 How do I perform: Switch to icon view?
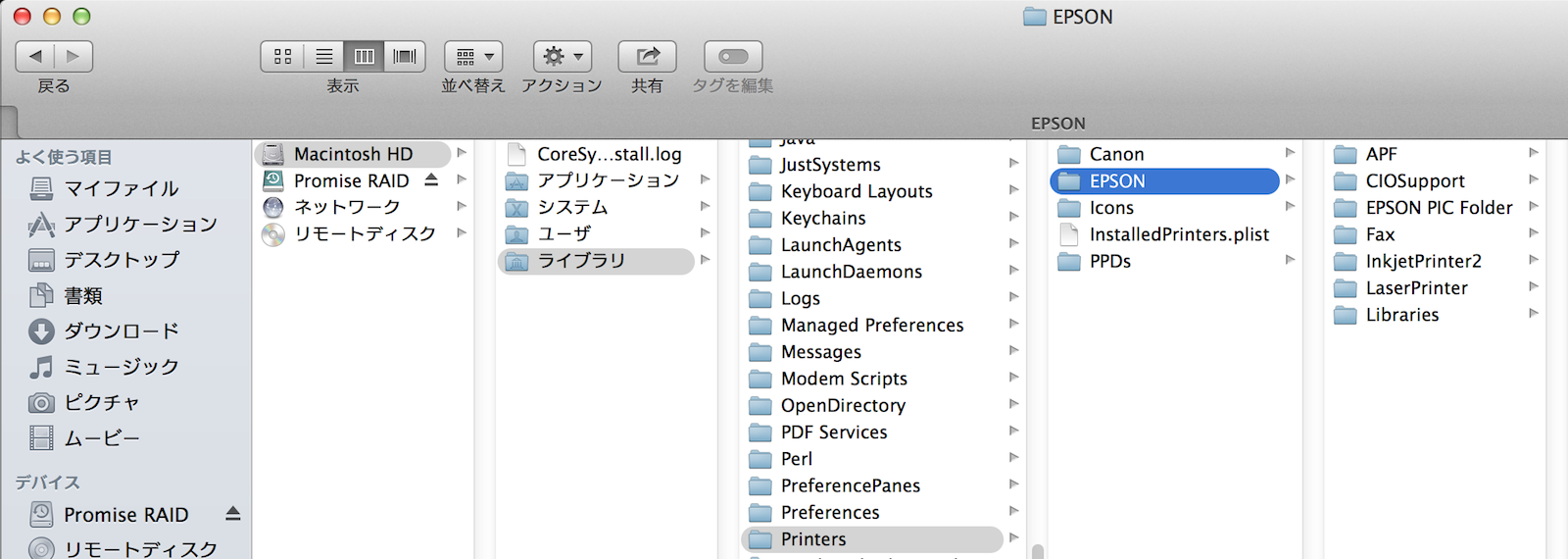click(x=282, y=56)
